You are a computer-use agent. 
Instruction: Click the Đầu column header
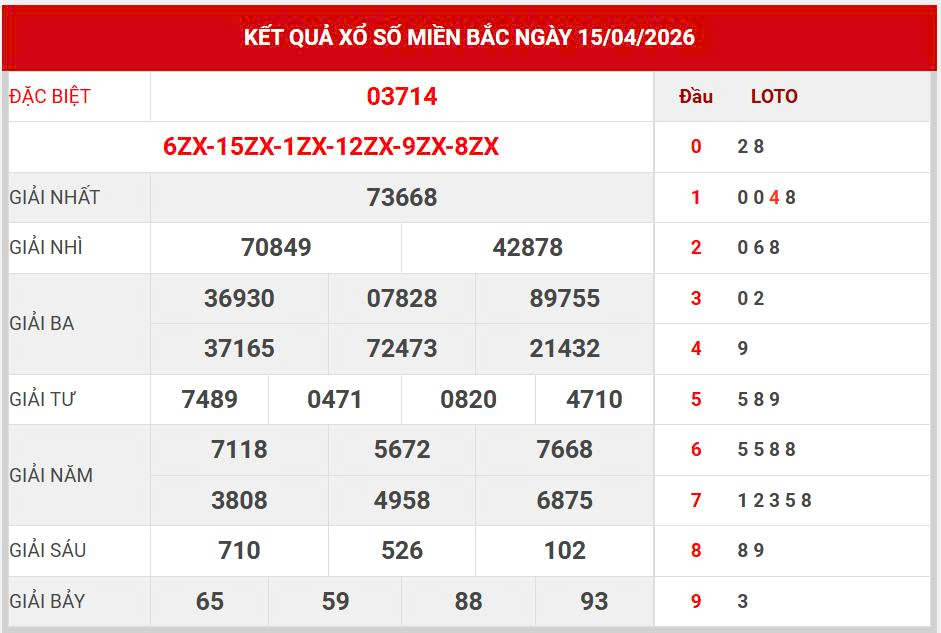(x=696, y=97)
